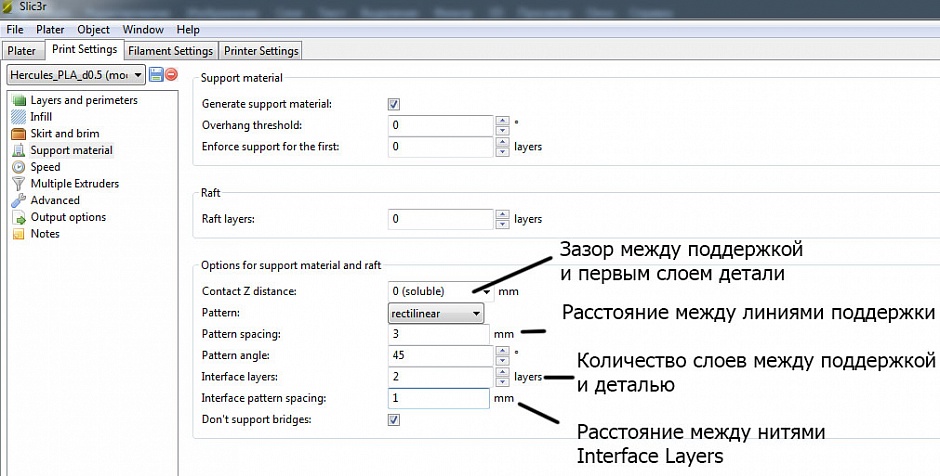Click the Enforce support for the first field

[441, 147]
